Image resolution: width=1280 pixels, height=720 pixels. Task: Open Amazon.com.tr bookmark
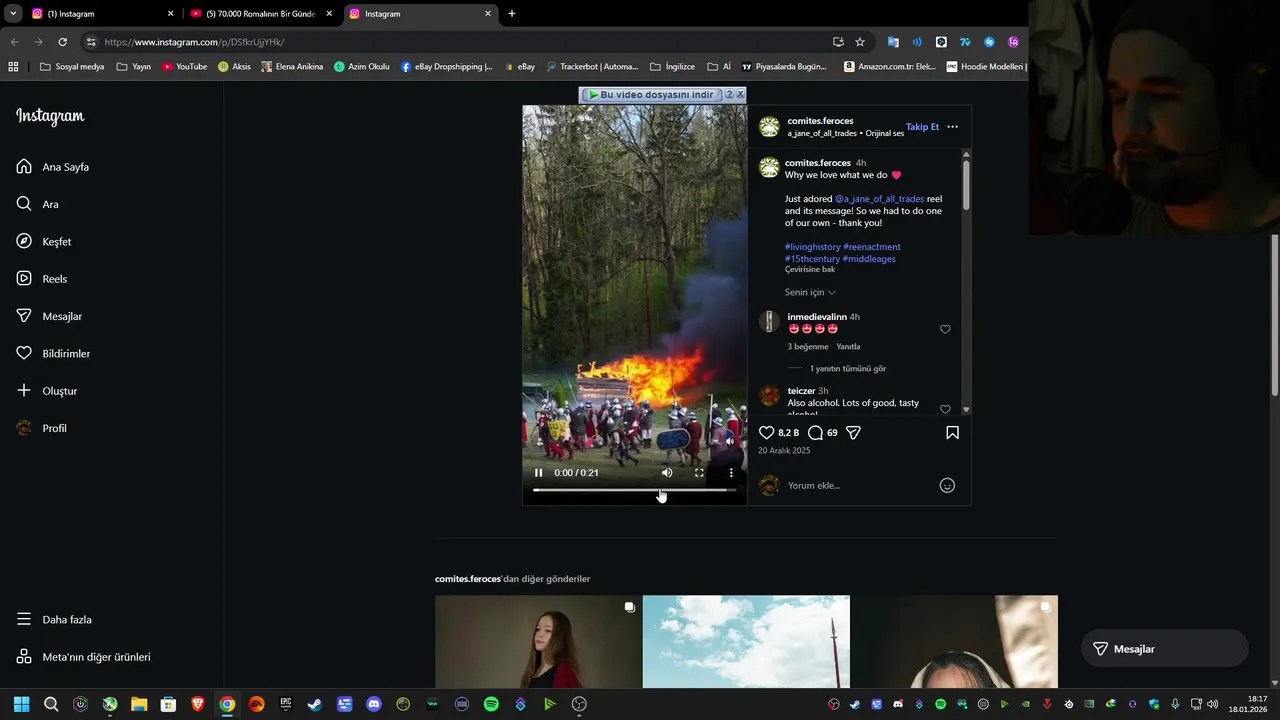coord(890,67)
